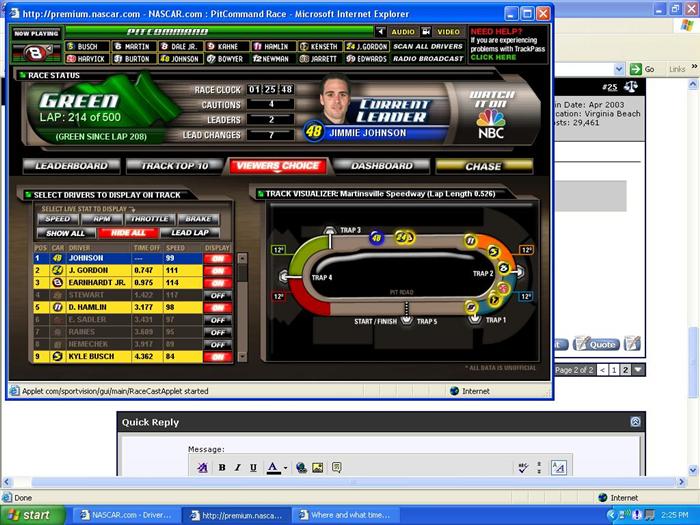Image resolution: width=700 pixels, height=525 pixels.
Task: Go to forum page 1
Action: (x=614, y=370)
